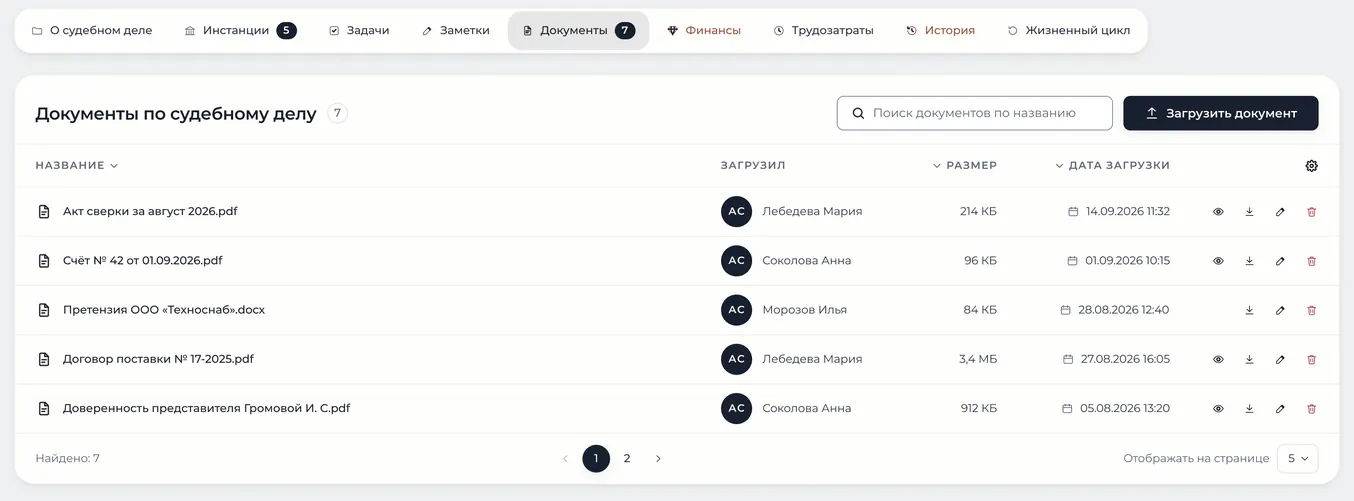This screenshot has height=501, width=1354.
Task: Delete Доверенность представителя Громовой И. С.pdf
Action: 1312,409
